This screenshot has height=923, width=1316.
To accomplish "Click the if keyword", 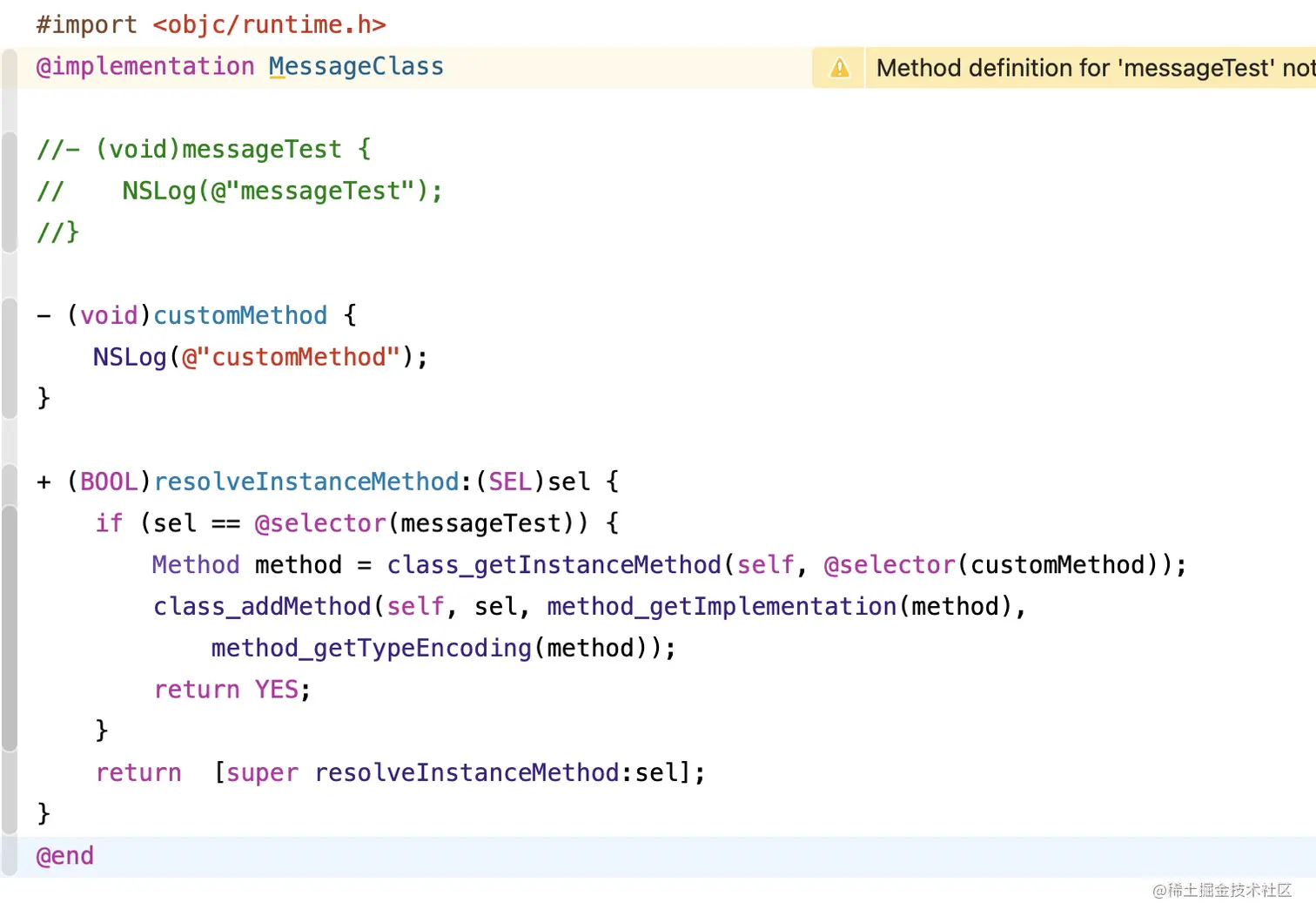I will click(109, 523).
